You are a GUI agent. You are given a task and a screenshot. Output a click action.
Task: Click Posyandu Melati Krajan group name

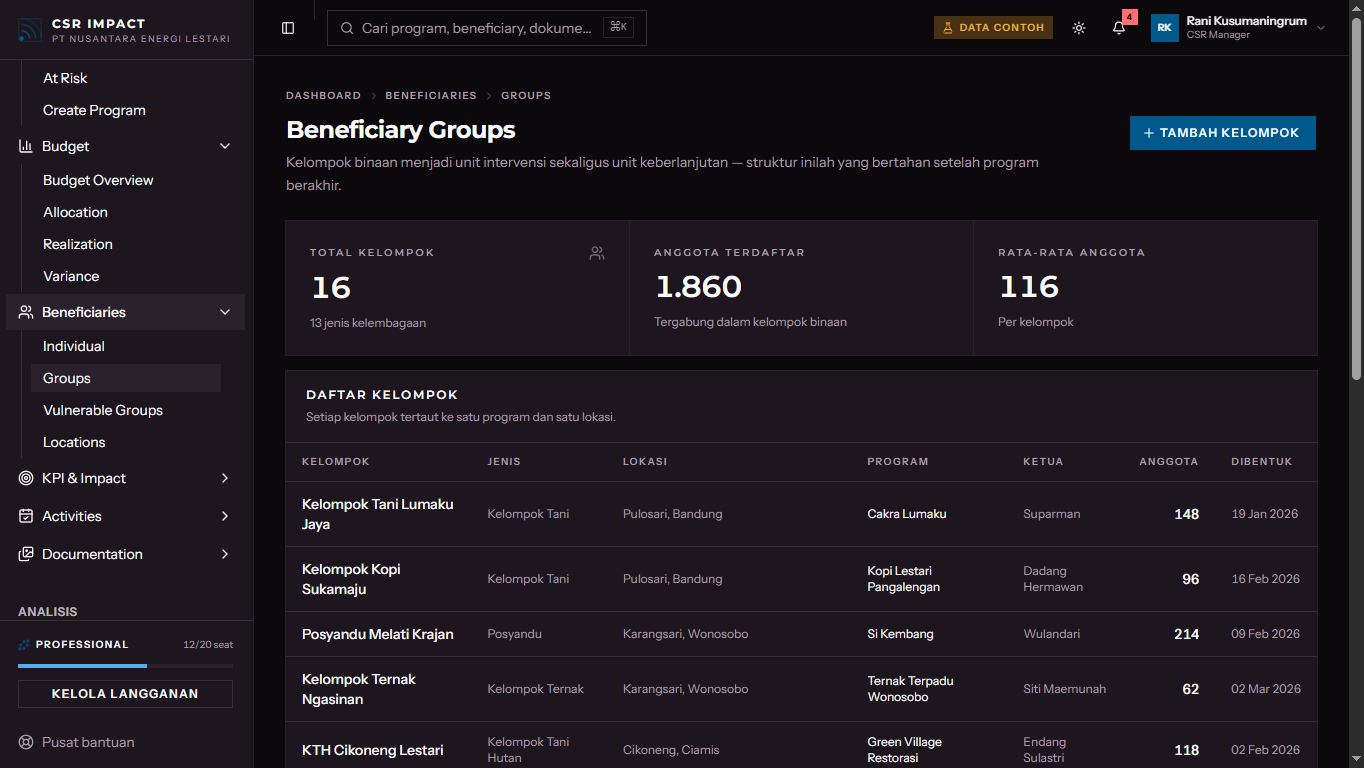(x=378, y=634)
